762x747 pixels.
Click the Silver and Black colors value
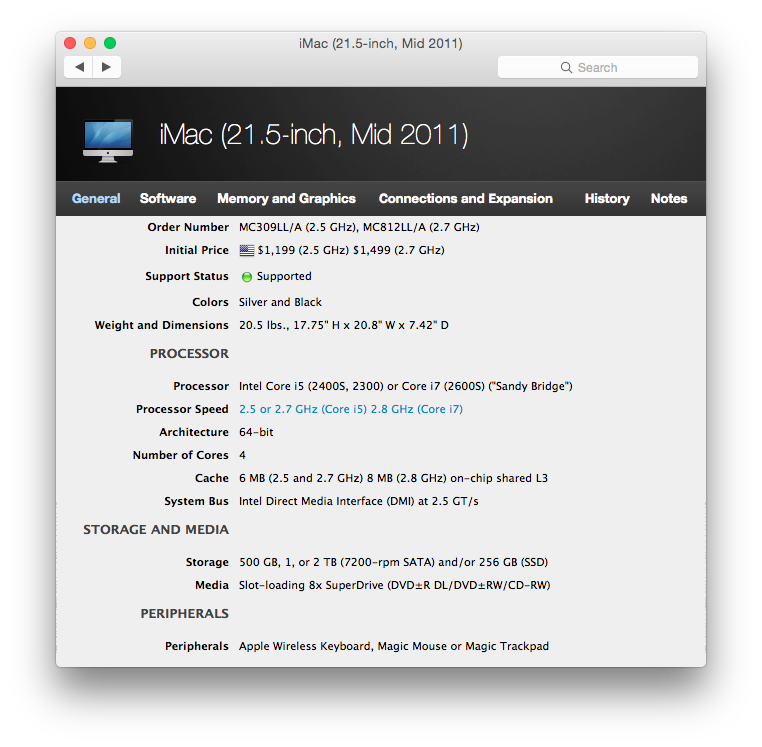tap(280, 302)
